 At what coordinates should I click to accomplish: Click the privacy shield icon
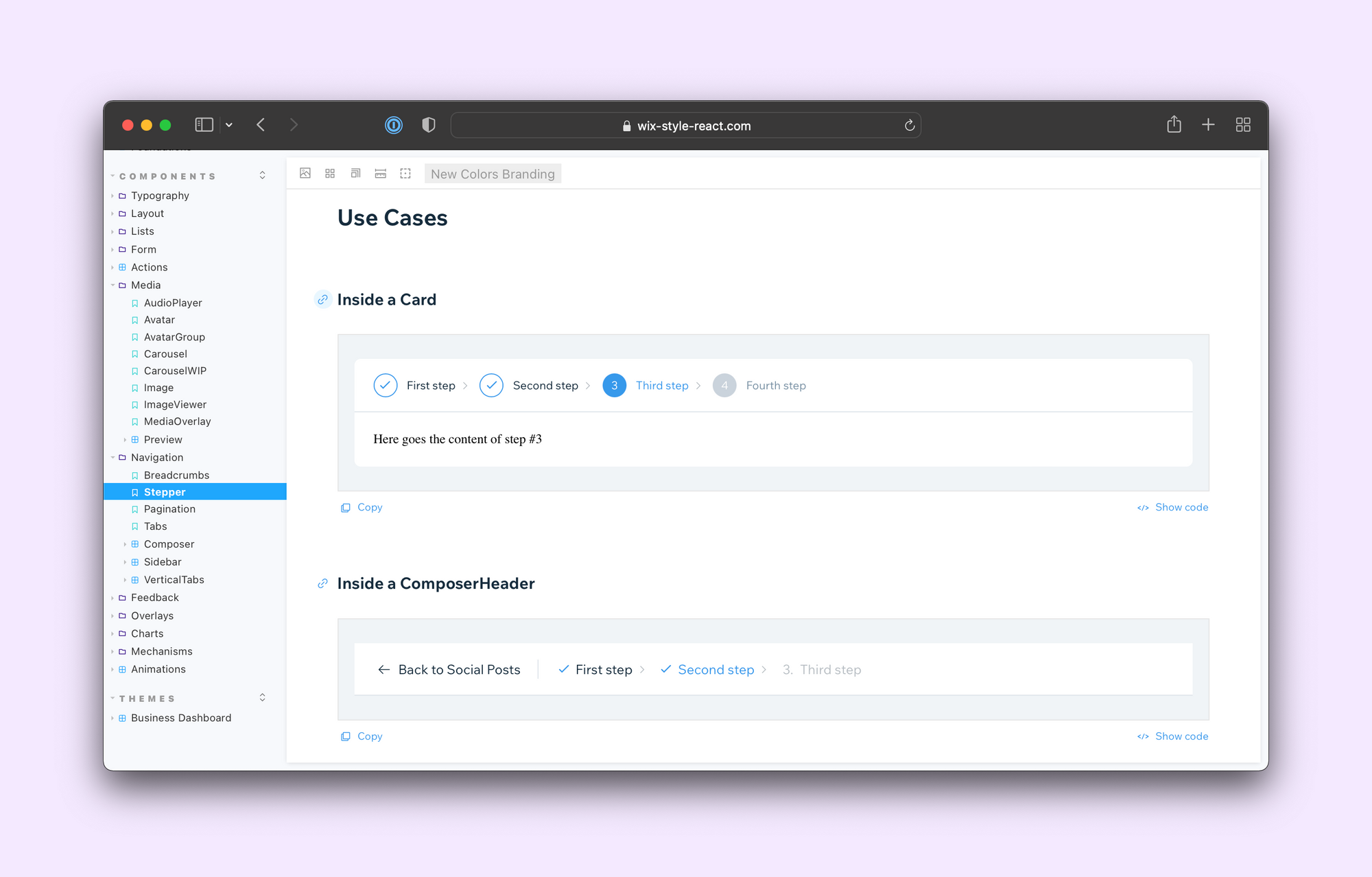(x=429, y=125)
